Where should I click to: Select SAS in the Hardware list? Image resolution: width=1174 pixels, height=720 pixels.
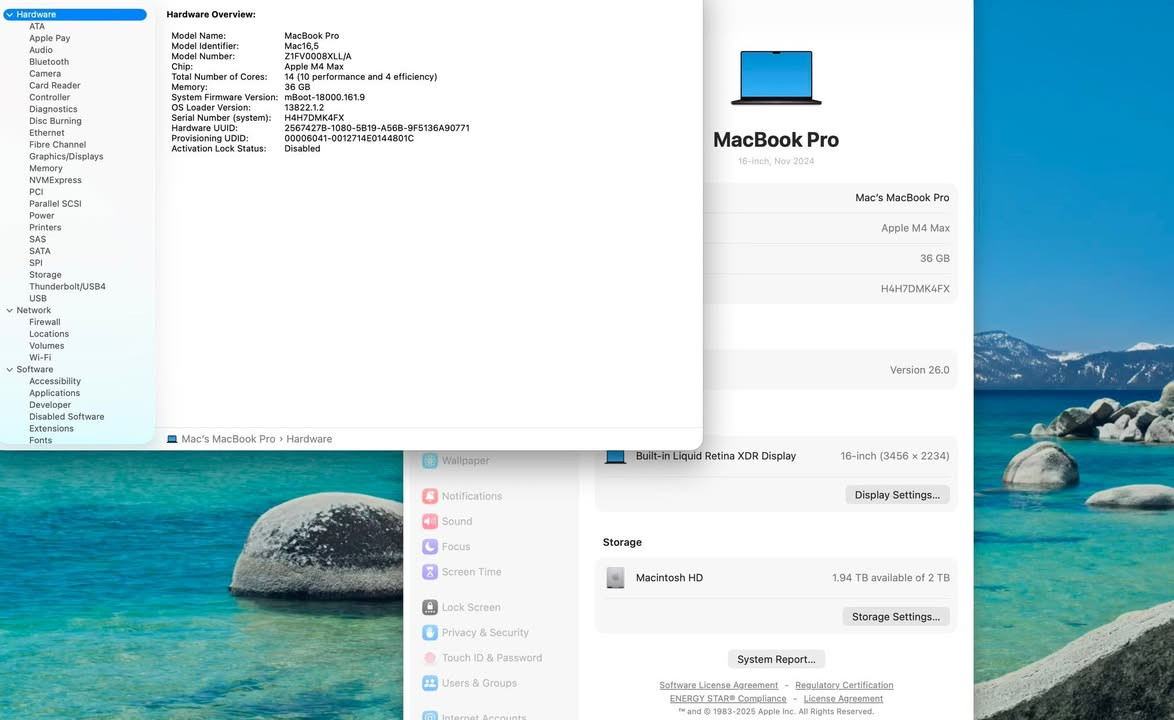(x=37, y=240)
